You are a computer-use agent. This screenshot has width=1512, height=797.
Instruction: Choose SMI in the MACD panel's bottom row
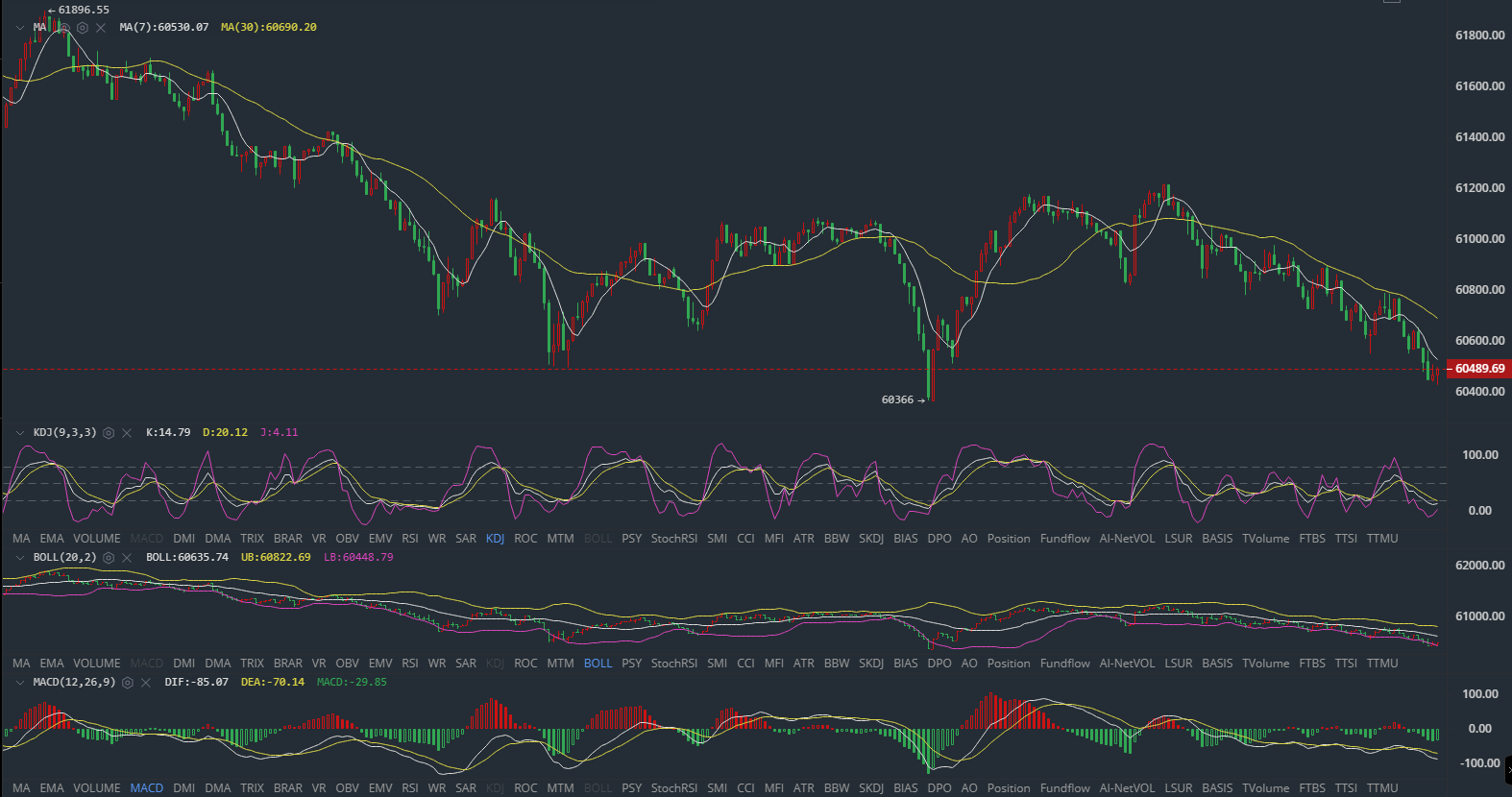718,788
